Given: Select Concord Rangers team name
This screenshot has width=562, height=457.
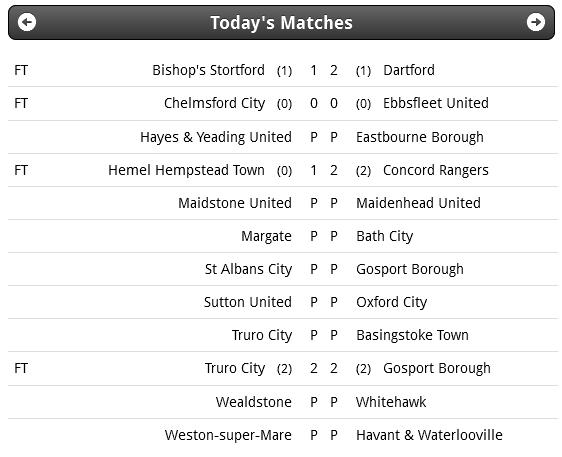Looking at the screenshot, I should click(x=435, y=170).
